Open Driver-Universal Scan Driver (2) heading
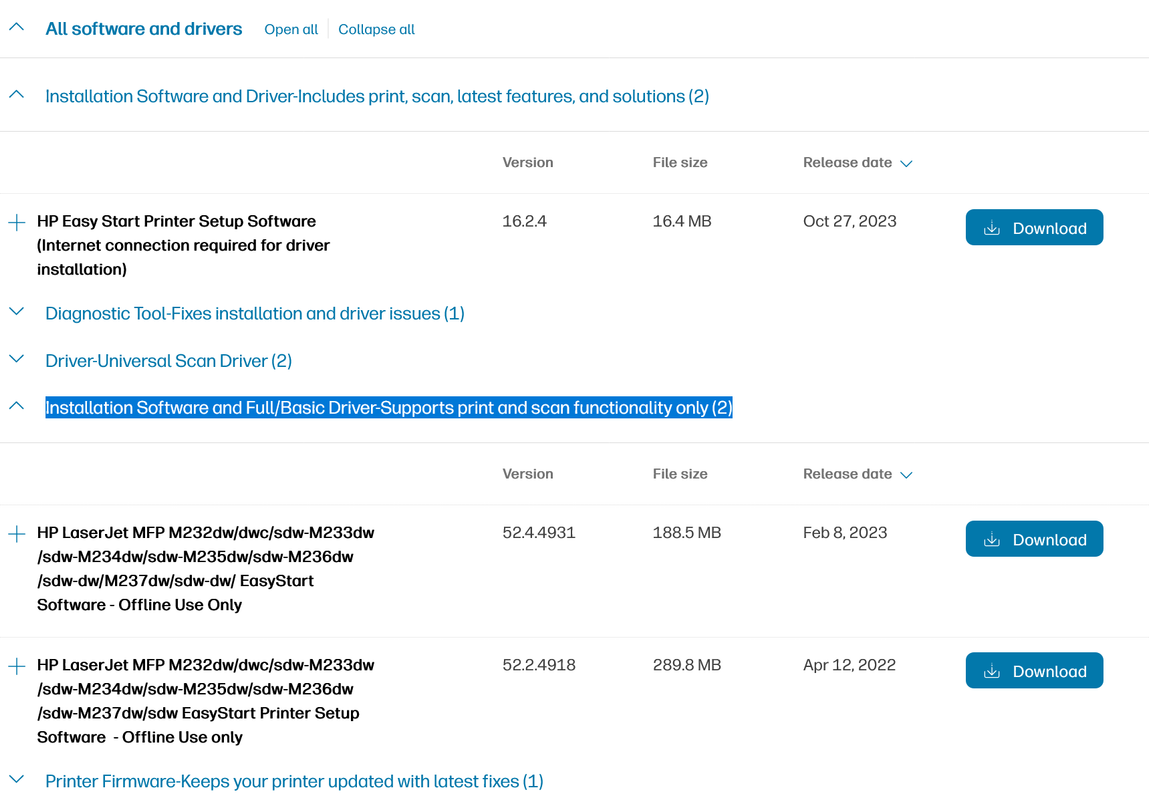 point(169,361)
